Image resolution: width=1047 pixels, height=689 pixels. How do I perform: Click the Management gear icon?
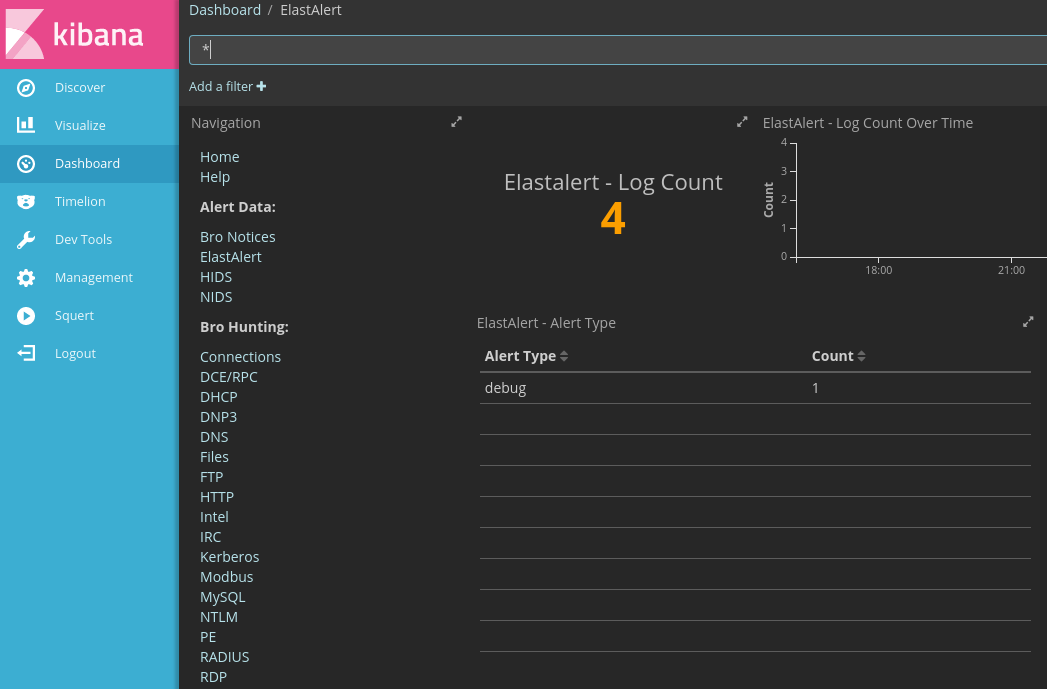[26, 278]
